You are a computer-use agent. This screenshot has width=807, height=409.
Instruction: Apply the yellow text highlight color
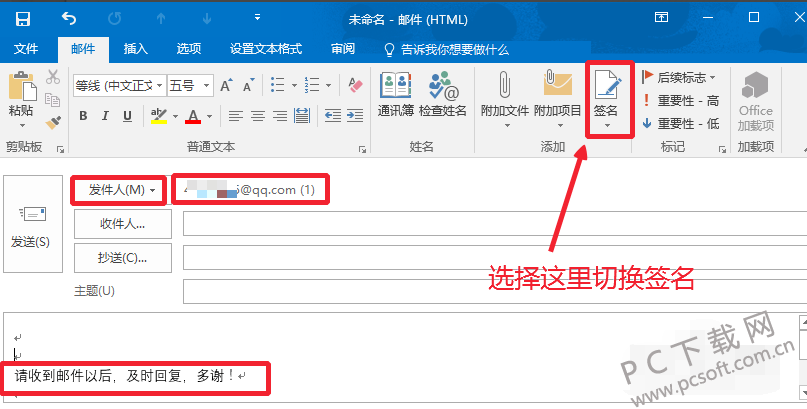[x=159, y=116]
